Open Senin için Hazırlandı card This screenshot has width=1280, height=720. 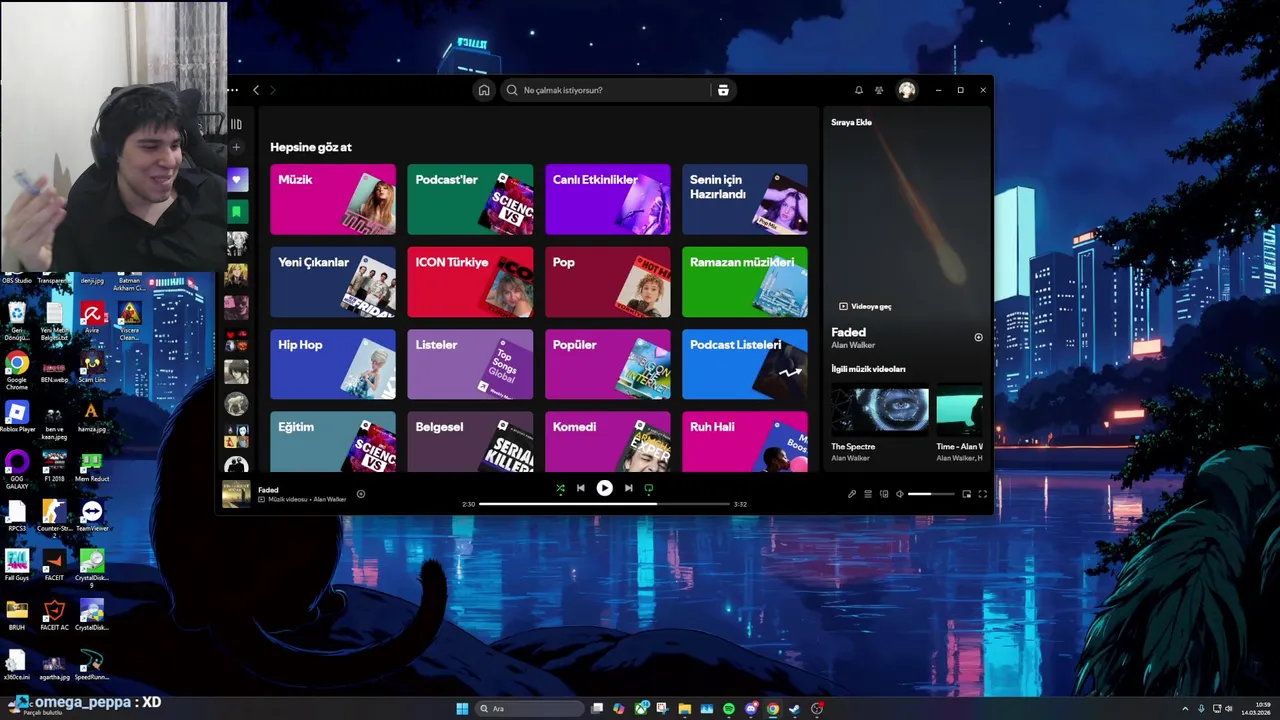point(745,199)
